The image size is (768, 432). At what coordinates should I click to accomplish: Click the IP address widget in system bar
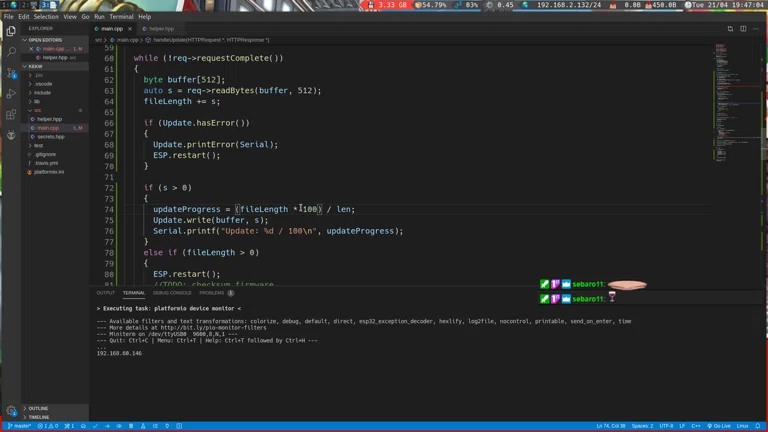point(563,5)
